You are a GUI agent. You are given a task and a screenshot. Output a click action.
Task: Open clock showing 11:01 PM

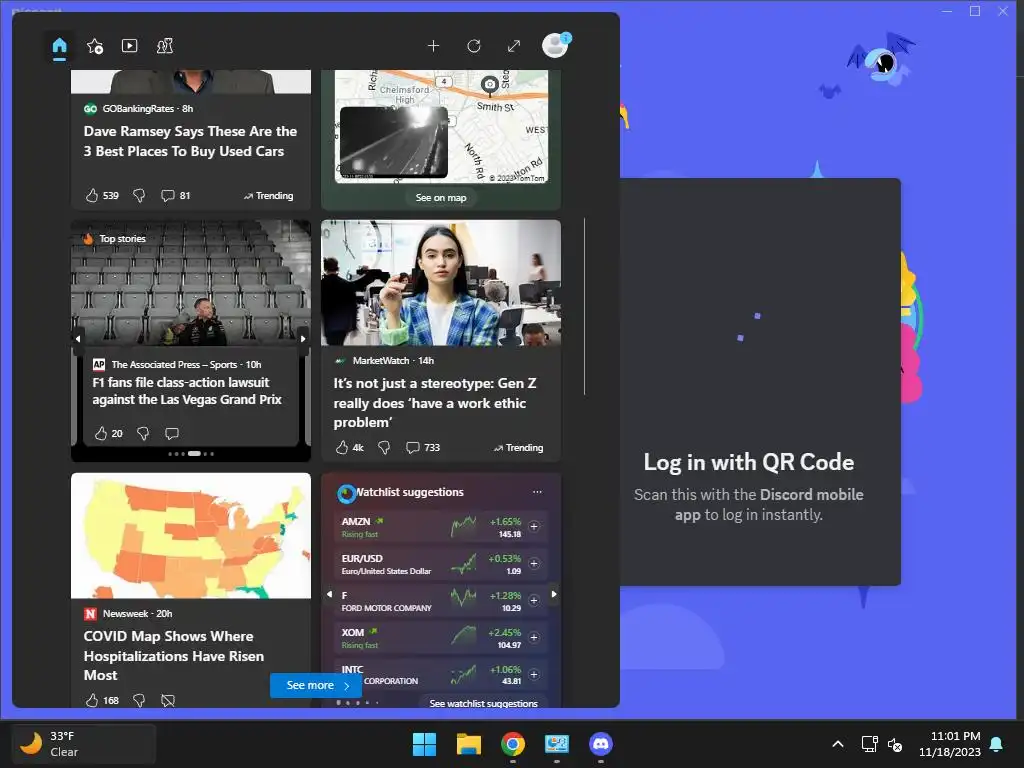[950, 744]
